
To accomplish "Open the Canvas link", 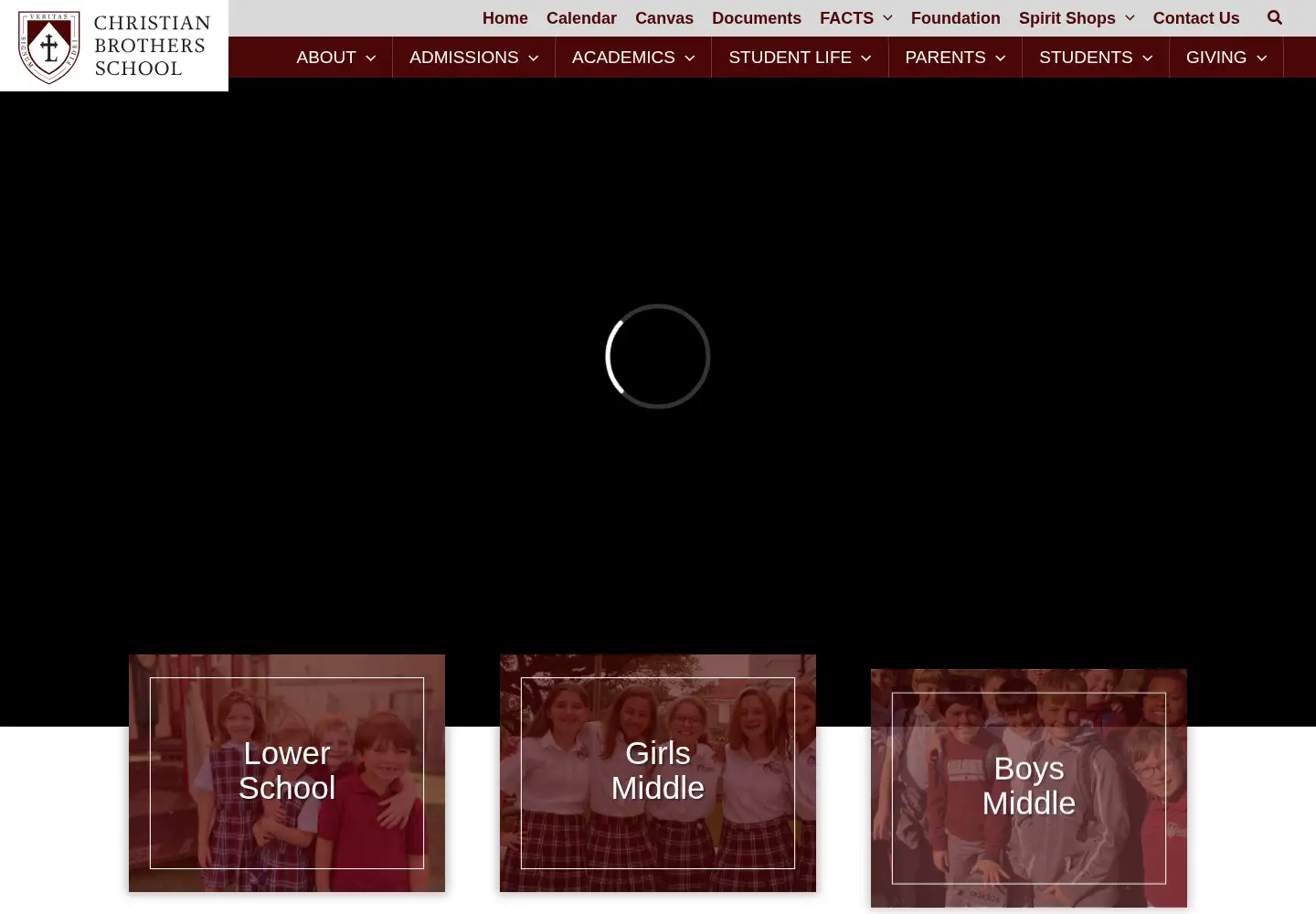I will coord(664,18).
